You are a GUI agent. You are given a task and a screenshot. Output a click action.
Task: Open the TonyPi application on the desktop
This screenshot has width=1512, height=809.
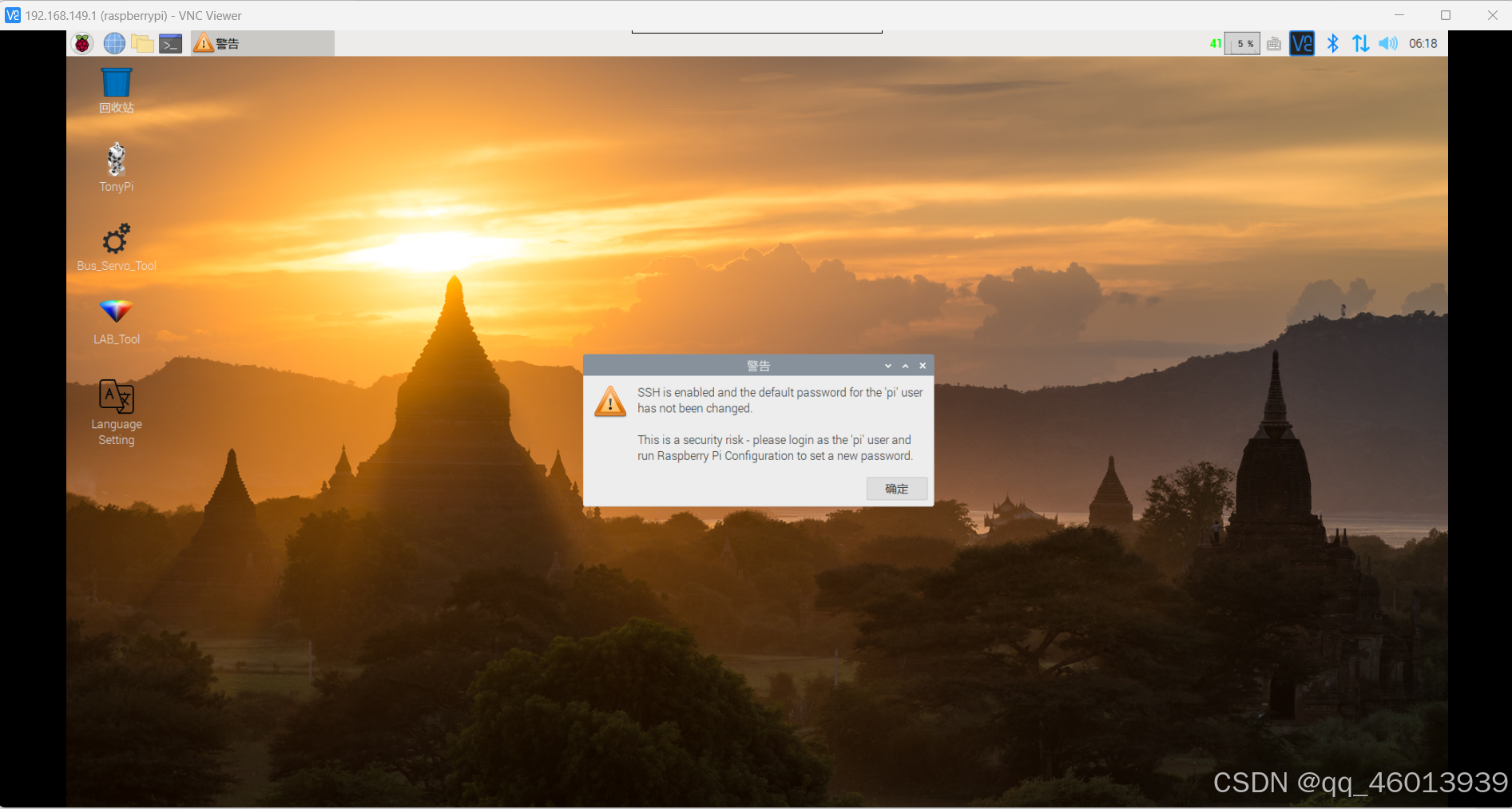click(116, 160)
